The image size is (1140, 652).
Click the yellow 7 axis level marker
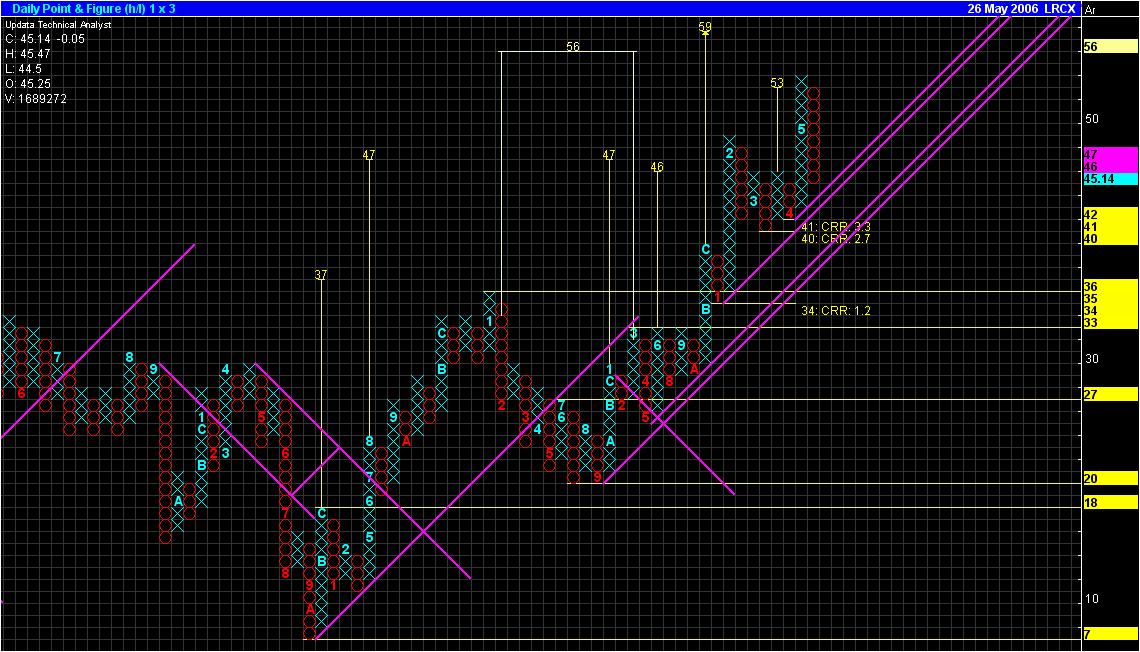(1110, 635)
